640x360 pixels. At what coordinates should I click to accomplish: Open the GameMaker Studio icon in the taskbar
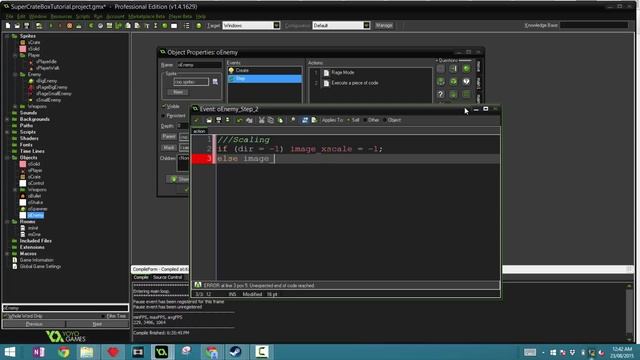[x=162, y=352]
